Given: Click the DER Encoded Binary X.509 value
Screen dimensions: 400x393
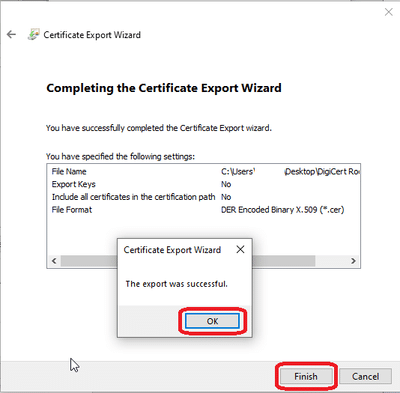Looking at the screenshot, I should point(282,210).
